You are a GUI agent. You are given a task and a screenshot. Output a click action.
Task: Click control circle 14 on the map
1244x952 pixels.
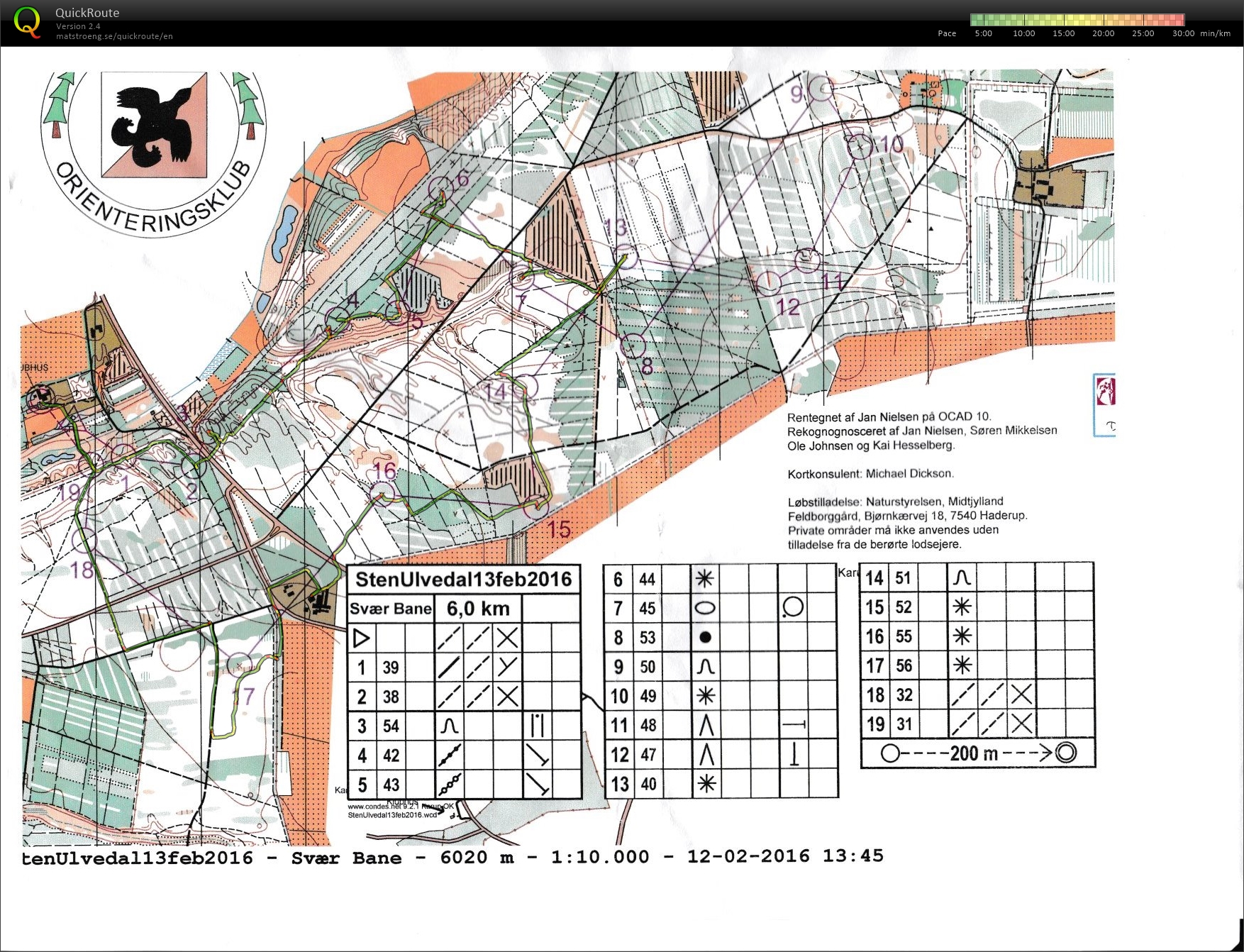pos(526,387)
